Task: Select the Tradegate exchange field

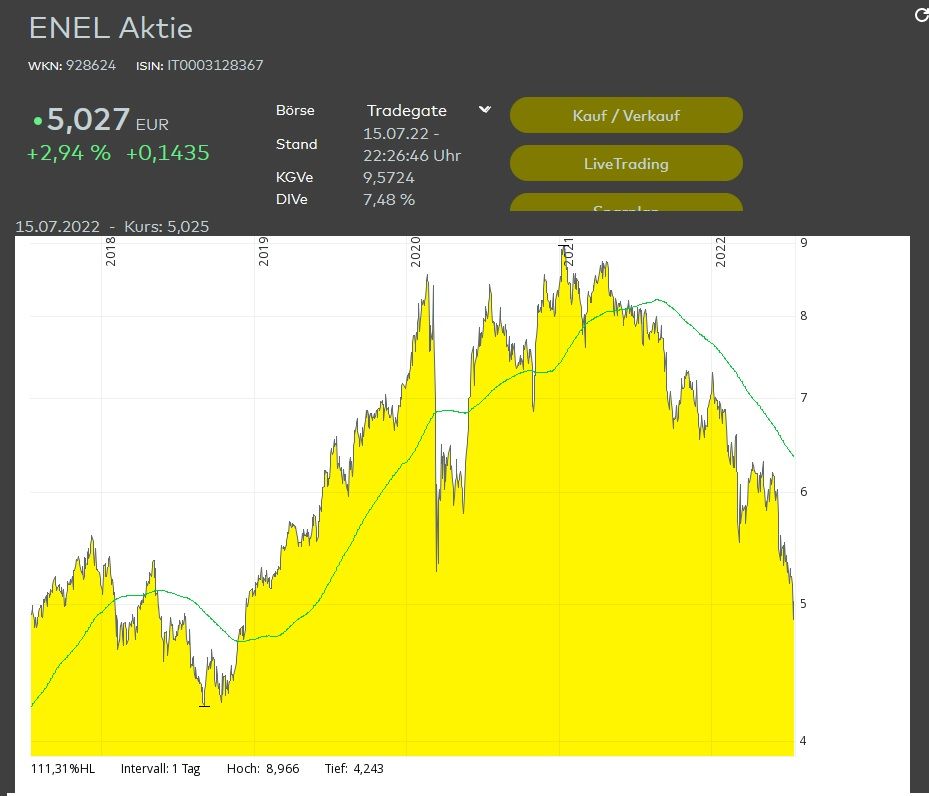Action: point(406,111)
